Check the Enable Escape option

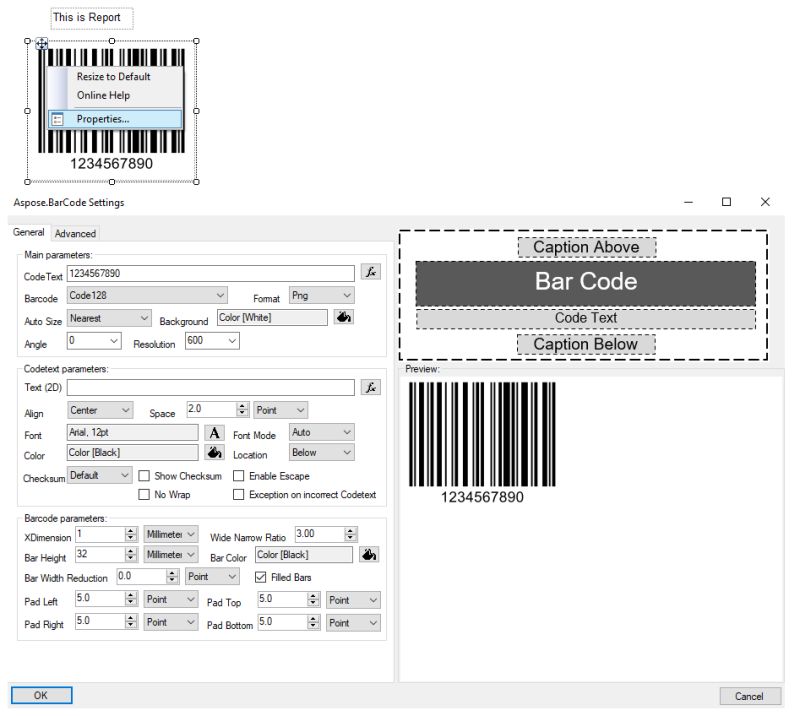pyautogui.click(x=238, y=475)
